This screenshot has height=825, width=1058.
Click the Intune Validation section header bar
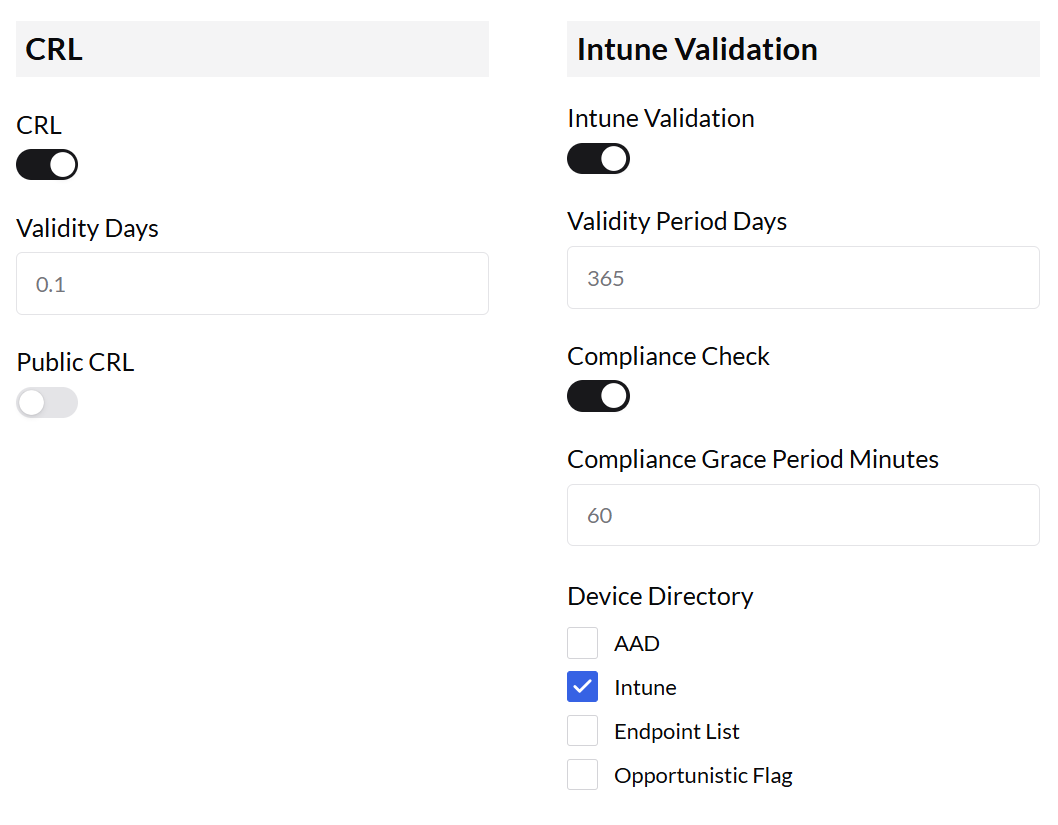[x=803, y=49]
